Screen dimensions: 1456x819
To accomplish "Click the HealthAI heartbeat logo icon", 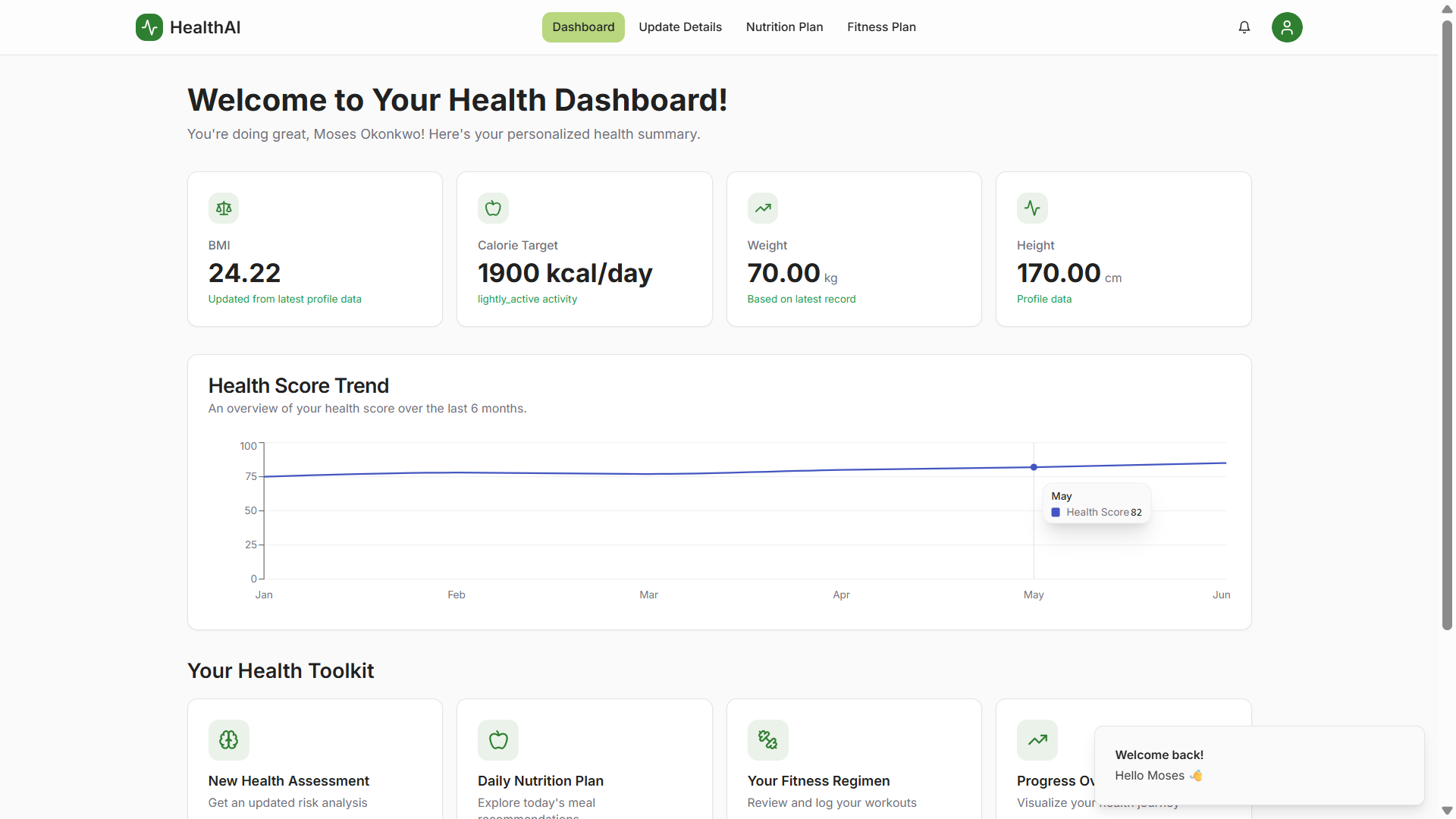I will [x=149, y=27].
